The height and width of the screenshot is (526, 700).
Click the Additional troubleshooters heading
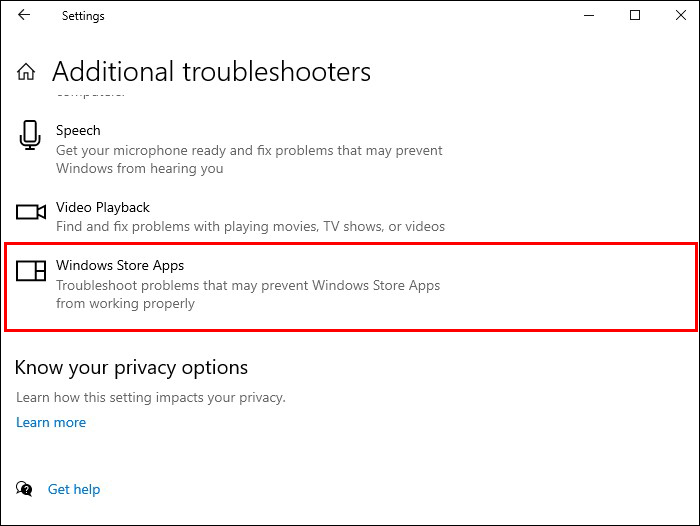click(211, 72)
